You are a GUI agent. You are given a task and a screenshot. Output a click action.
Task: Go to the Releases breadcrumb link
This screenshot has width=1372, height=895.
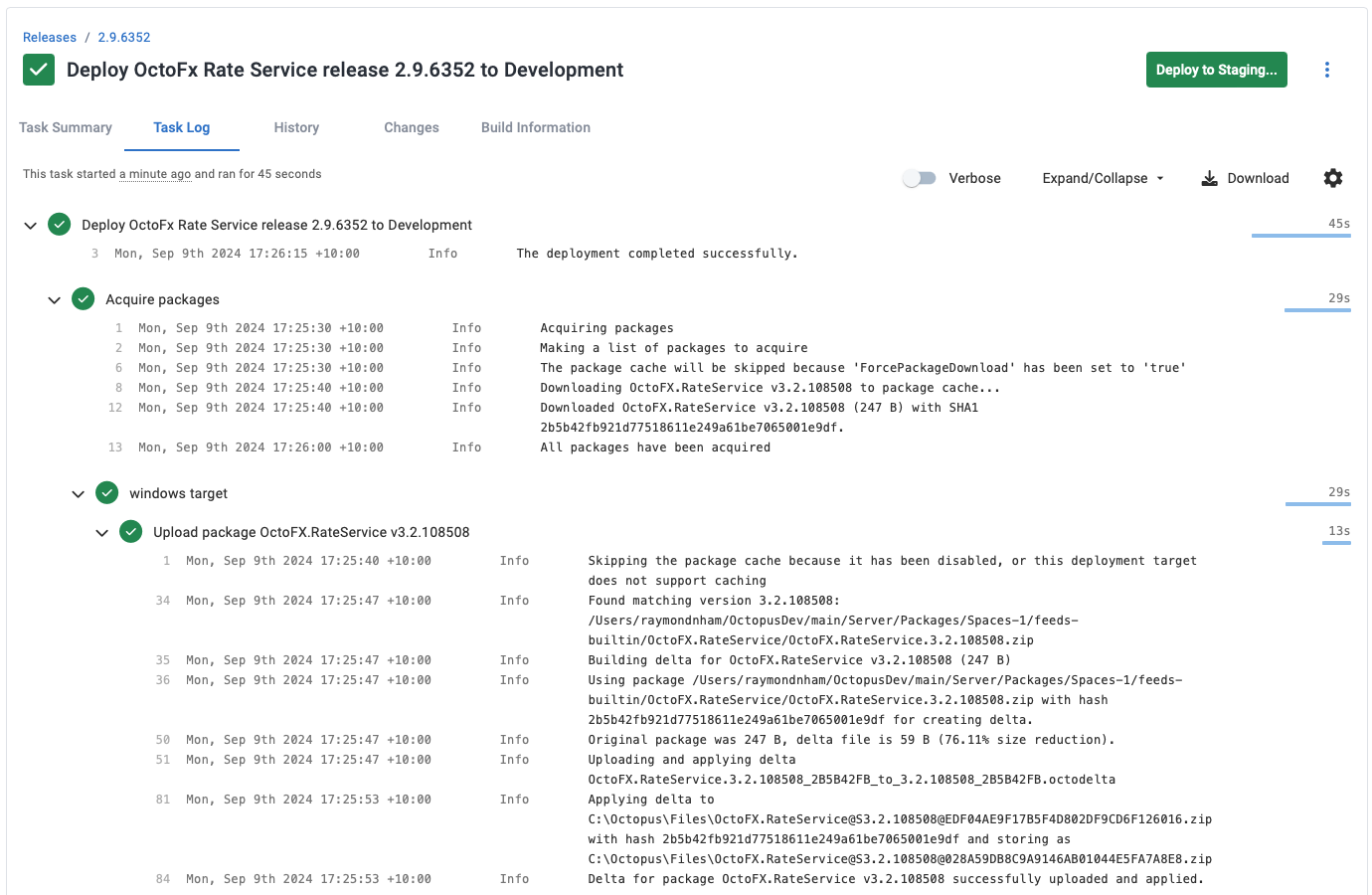(50, 38)
